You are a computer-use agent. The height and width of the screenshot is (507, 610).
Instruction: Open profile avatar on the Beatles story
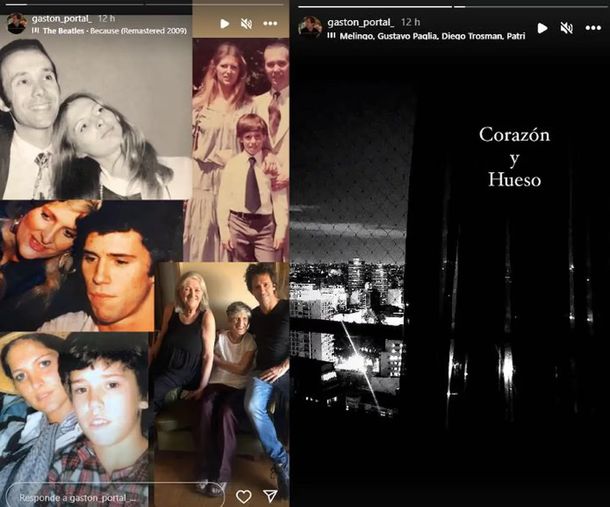(17, 23)
